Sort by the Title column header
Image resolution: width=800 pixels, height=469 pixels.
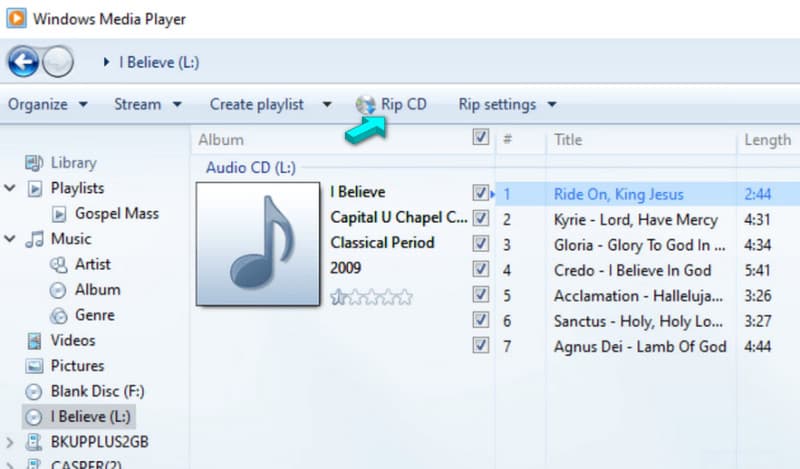pyautogui.click(x=568, y=140)
